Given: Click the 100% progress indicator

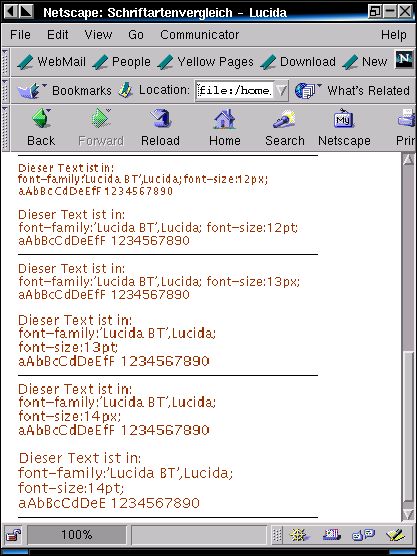Looking at the screenshot, I should (x=77, y=535).
